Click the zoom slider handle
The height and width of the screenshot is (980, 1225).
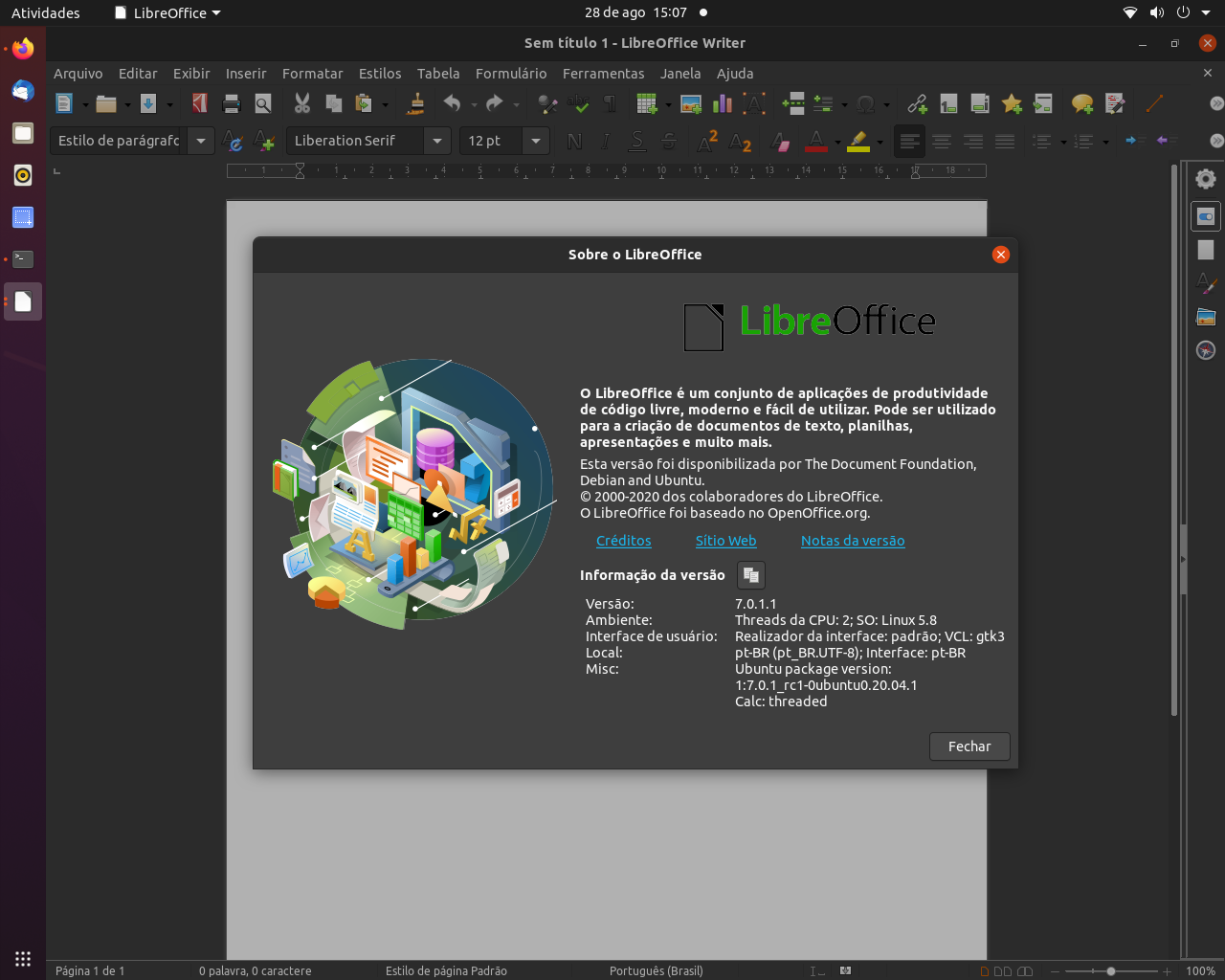[x=1111, y=970]
